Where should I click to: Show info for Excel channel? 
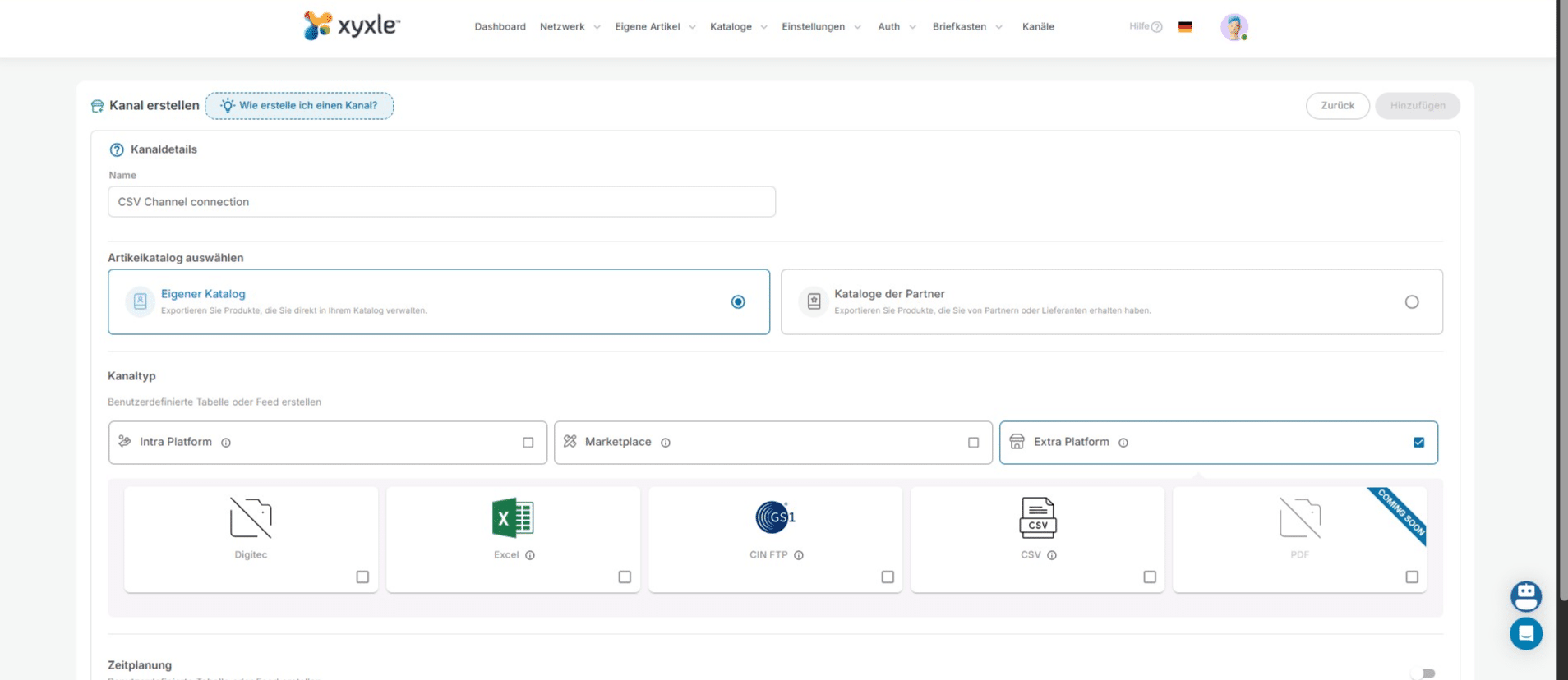coord(530,555)
